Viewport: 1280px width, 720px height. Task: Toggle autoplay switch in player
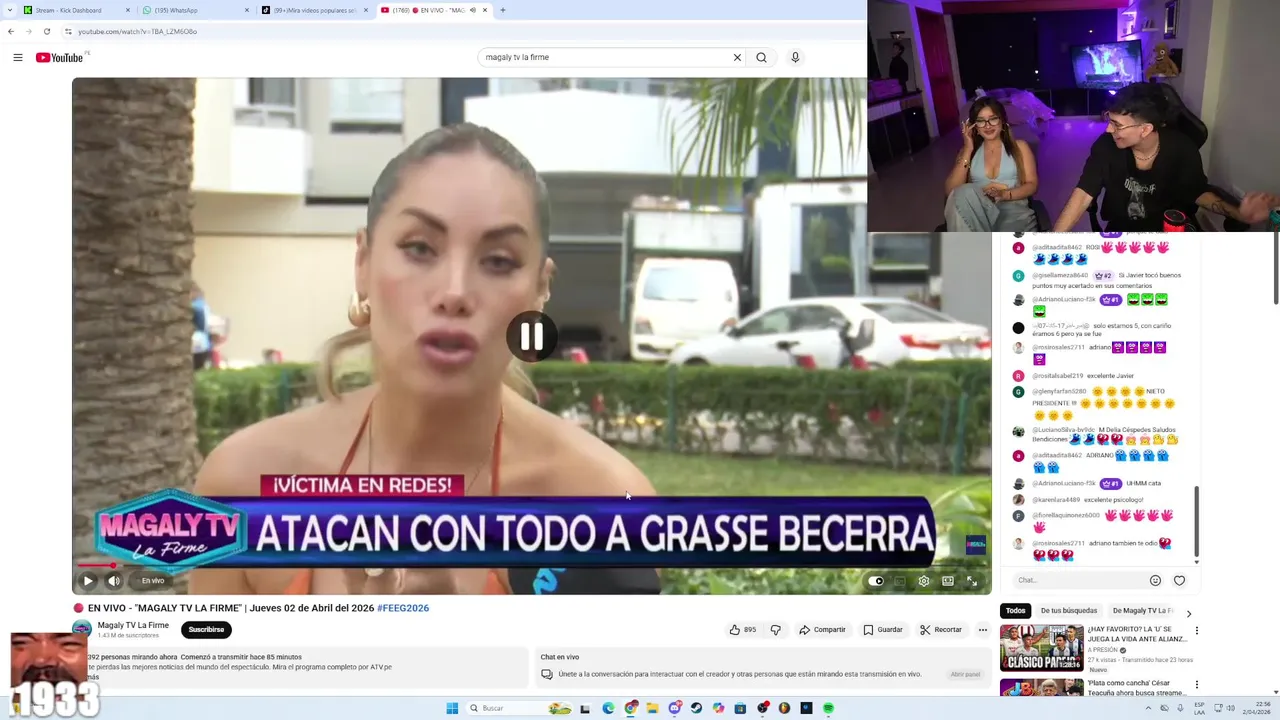pyautogui.click(x=876, y=581)
